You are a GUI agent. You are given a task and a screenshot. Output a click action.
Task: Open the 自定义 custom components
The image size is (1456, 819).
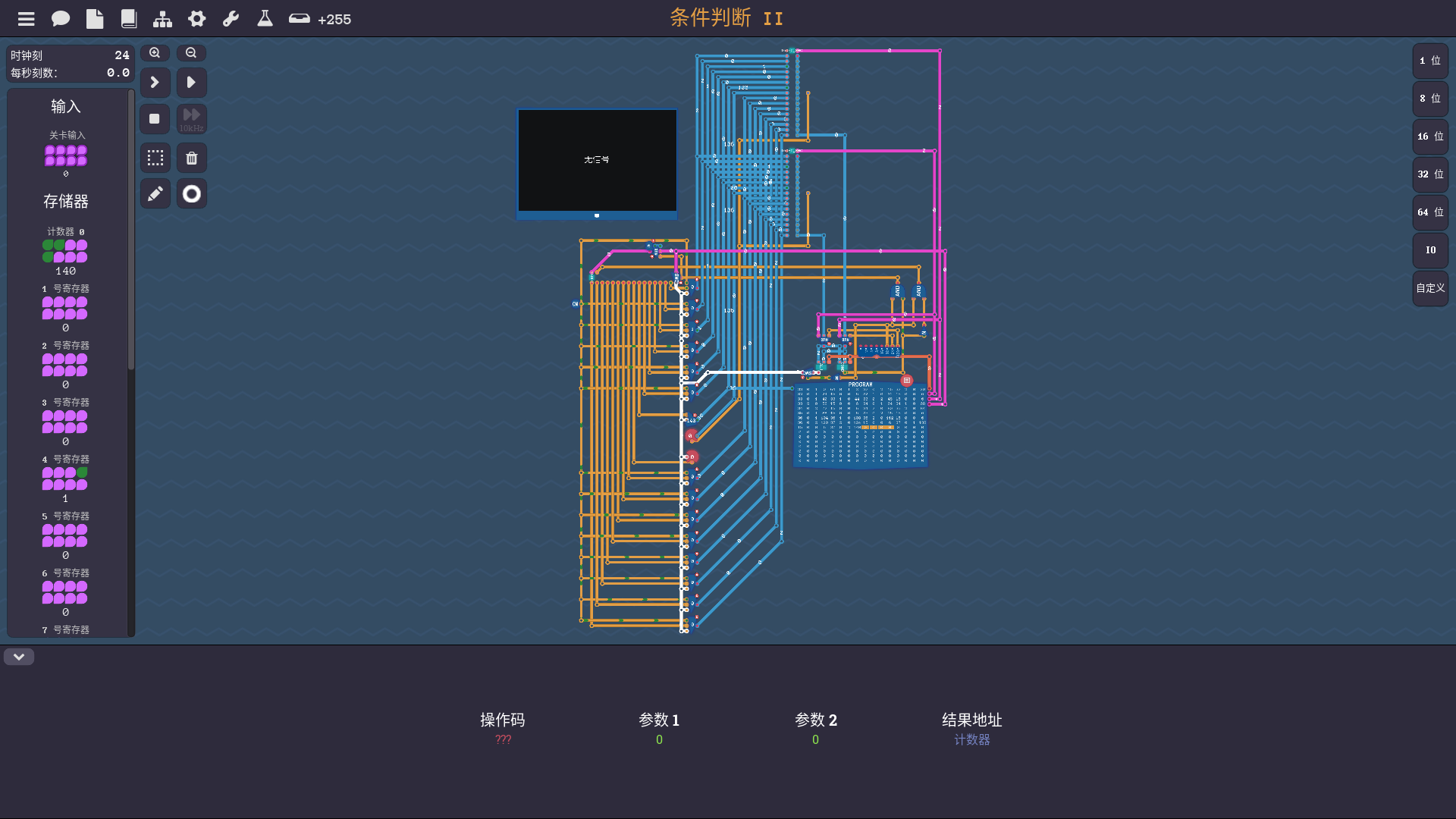click(x=1430, y=288)
